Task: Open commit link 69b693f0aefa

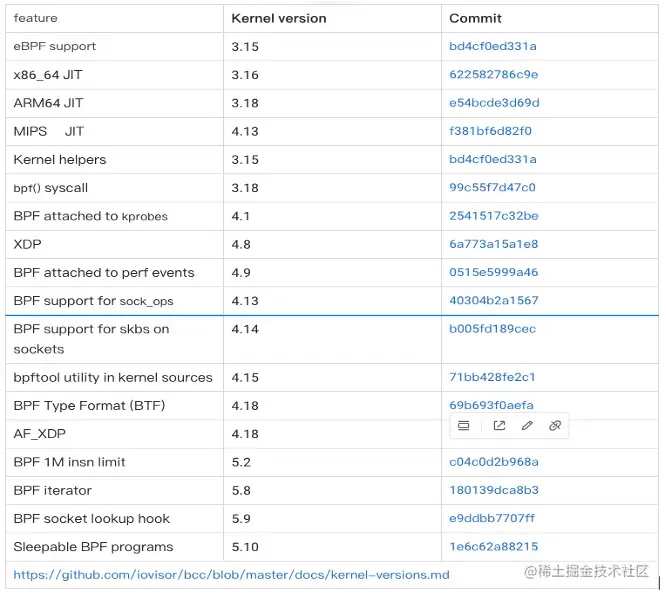Action: (491, 405)
